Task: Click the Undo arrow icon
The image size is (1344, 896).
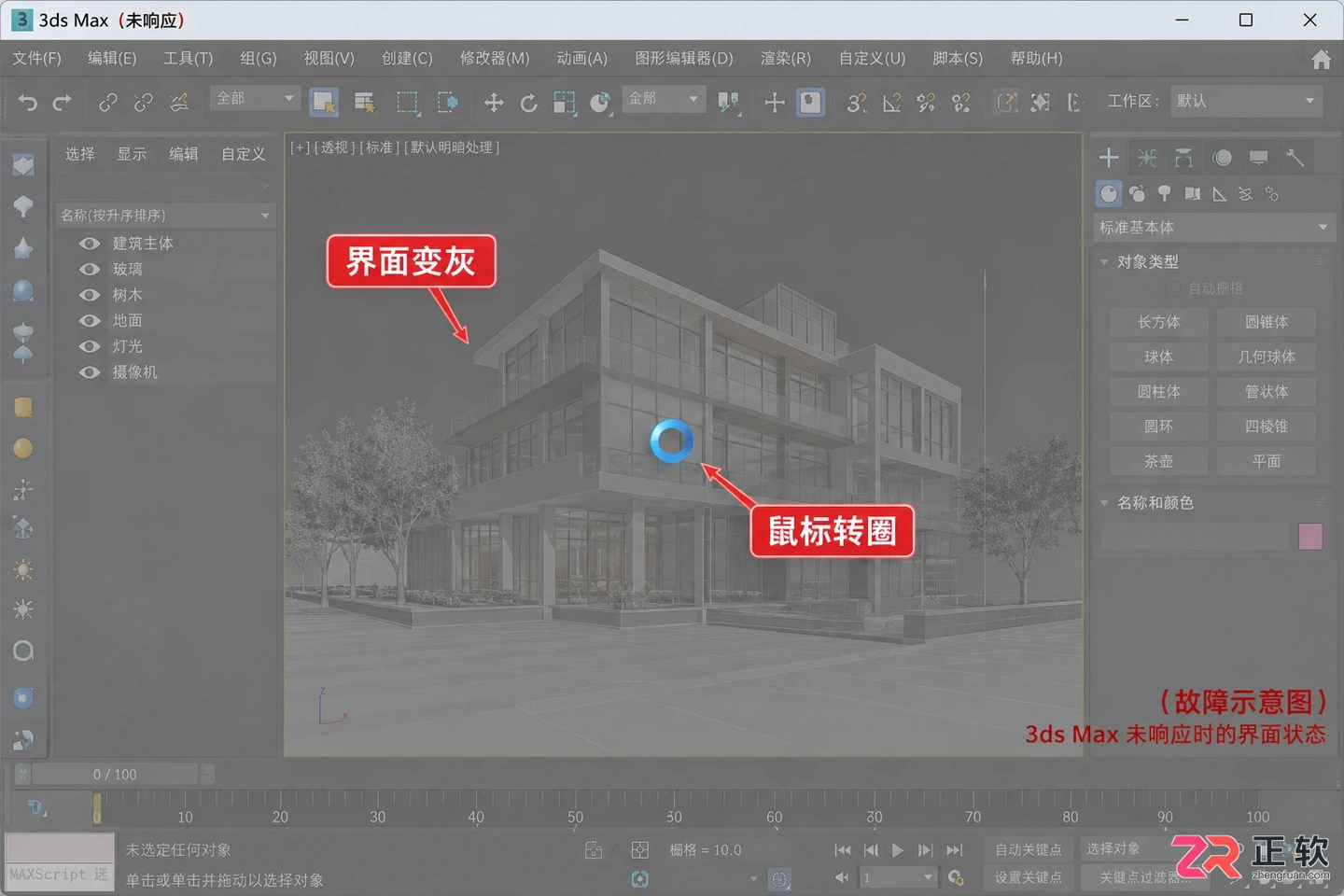Action: 28,102
